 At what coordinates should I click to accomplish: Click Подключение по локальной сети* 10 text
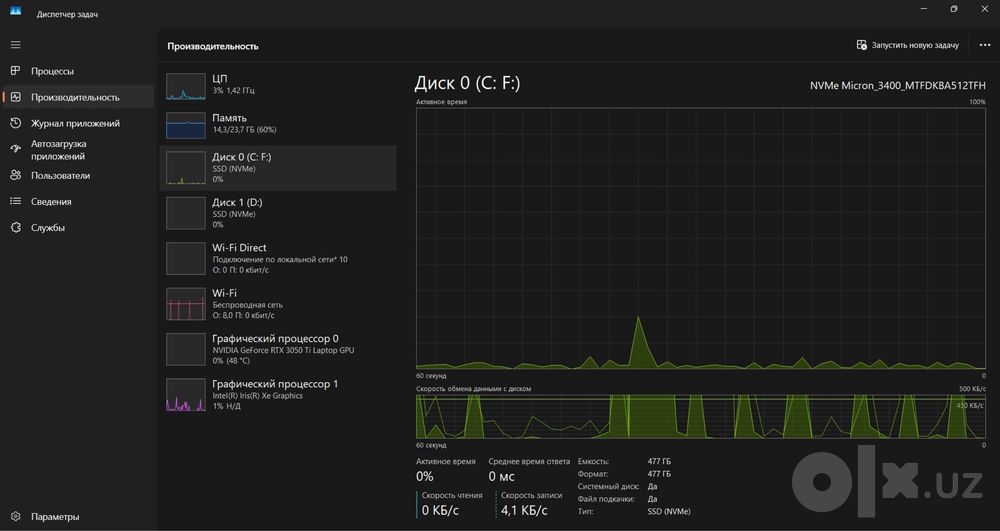[280, 259]
